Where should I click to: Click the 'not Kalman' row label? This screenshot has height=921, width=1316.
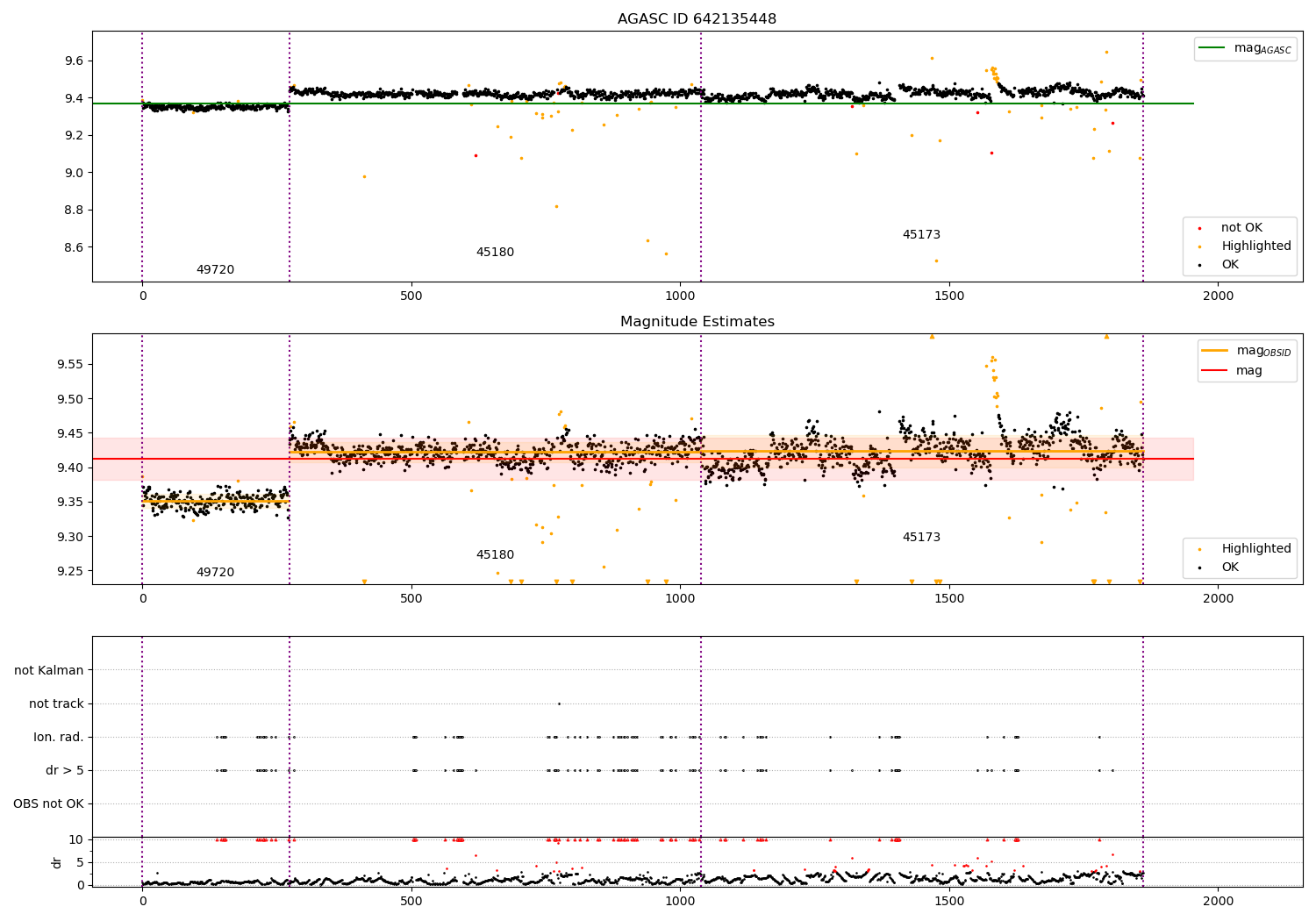click(49, 670)
